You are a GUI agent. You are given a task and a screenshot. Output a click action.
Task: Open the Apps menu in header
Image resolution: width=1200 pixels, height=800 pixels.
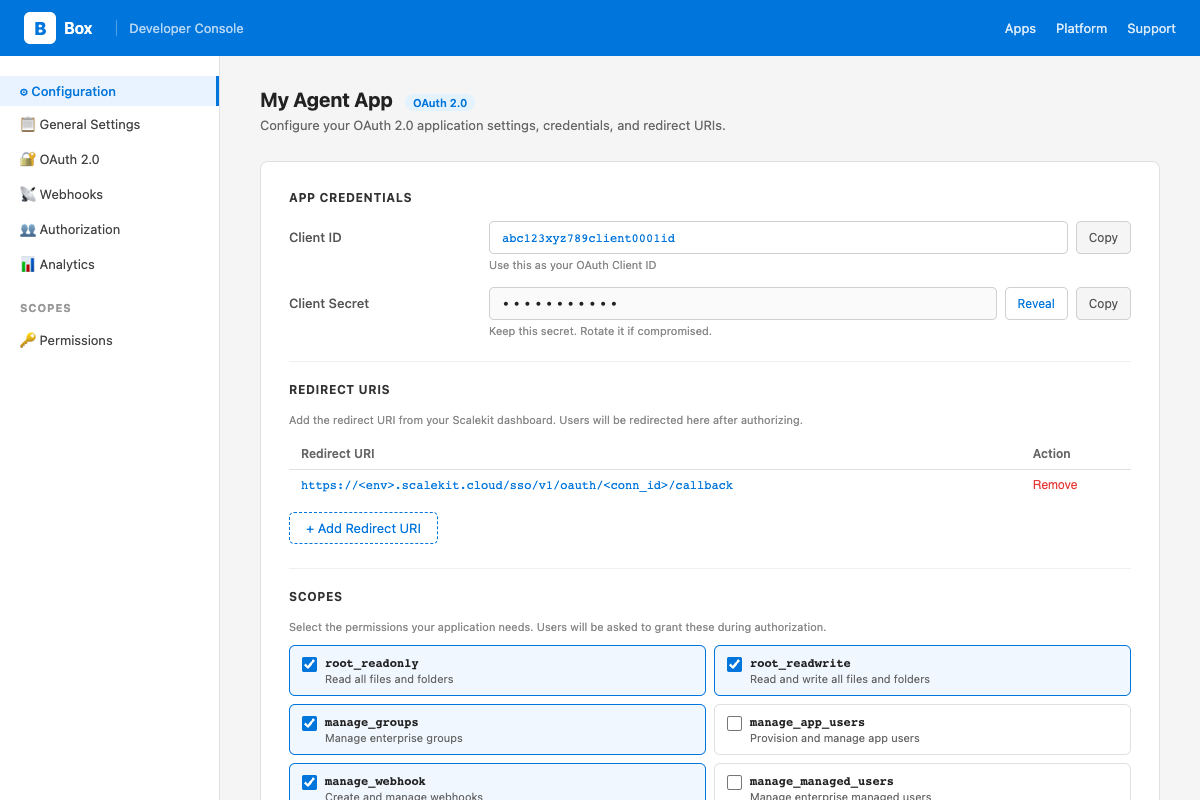(1020, 28)
